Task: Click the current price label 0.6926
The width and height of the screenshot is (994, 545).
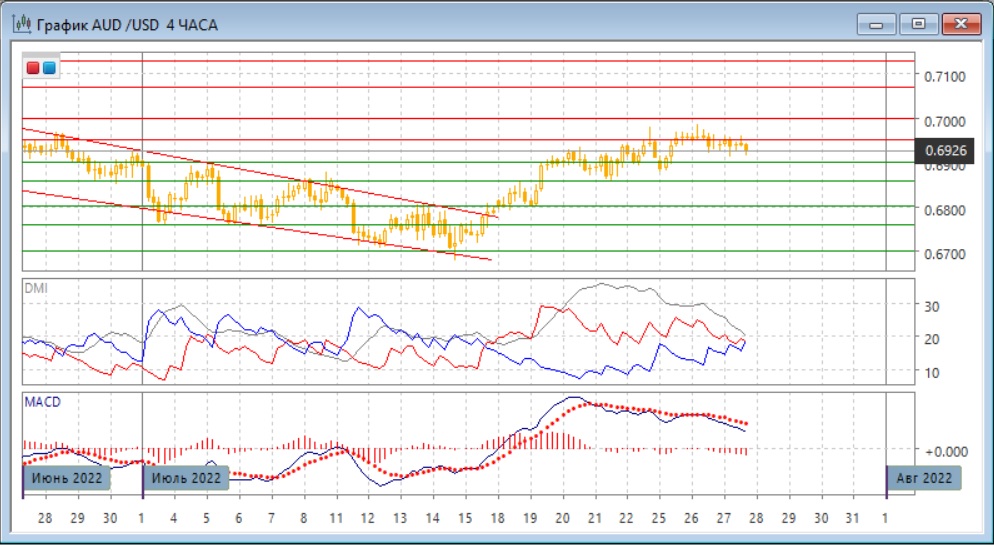Action: point(943,151)
